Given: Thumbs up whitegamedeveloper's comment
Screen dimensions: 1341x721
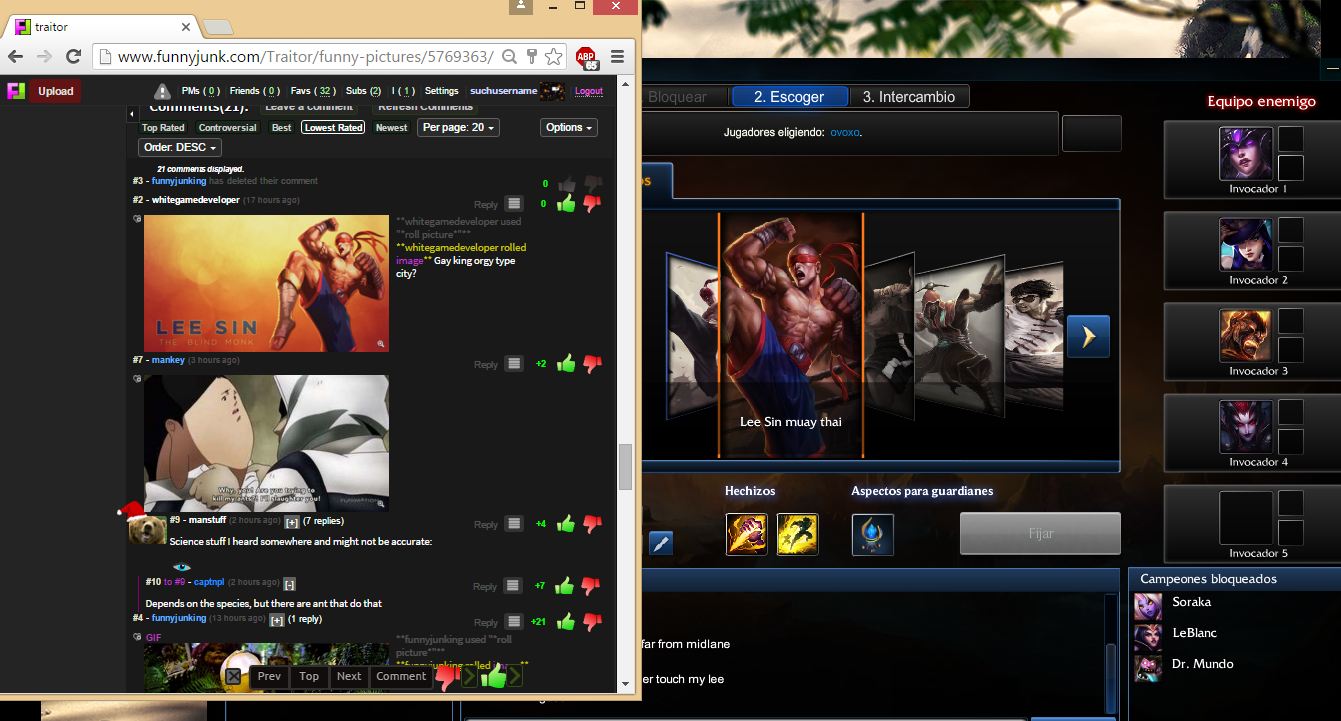Looking at the screenshot, I should (x=566, y=203).
